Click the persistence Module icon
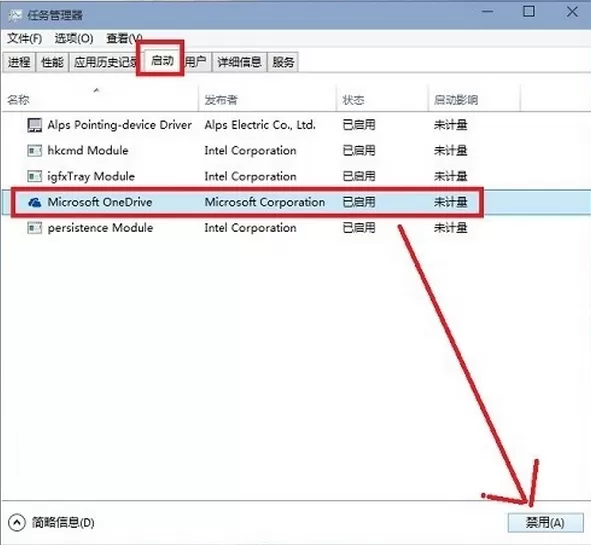Viewport: 591px width, 545px height. point(35,228)
